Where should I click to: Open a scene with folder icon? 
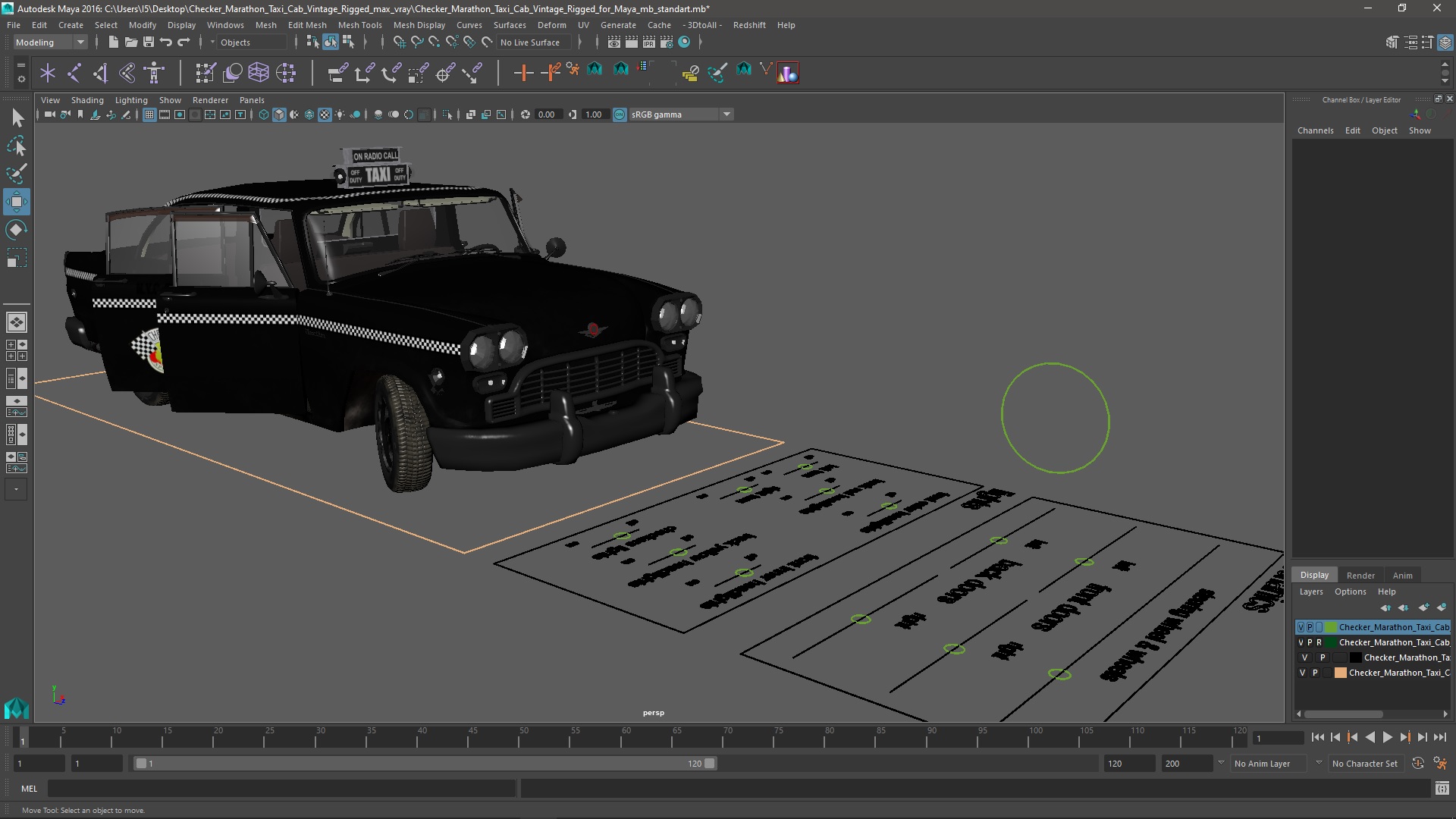(130, 42)
